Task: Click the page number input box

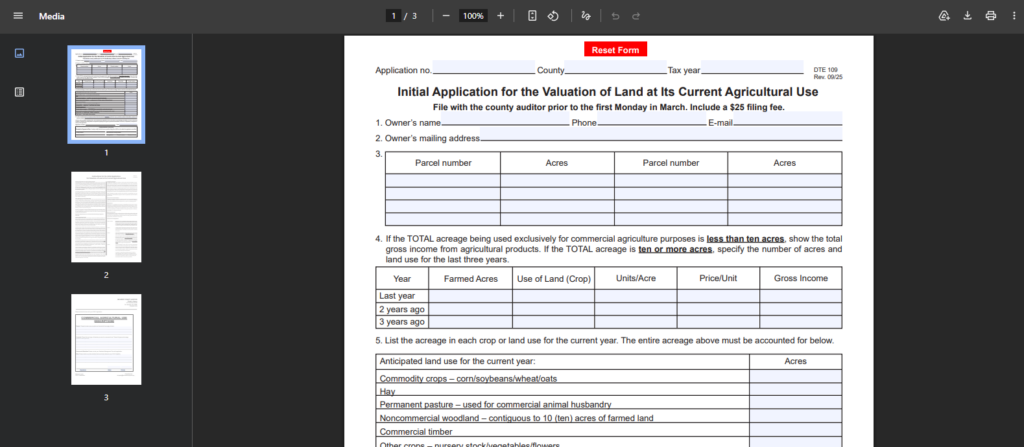Action: (x=395, y=16)
